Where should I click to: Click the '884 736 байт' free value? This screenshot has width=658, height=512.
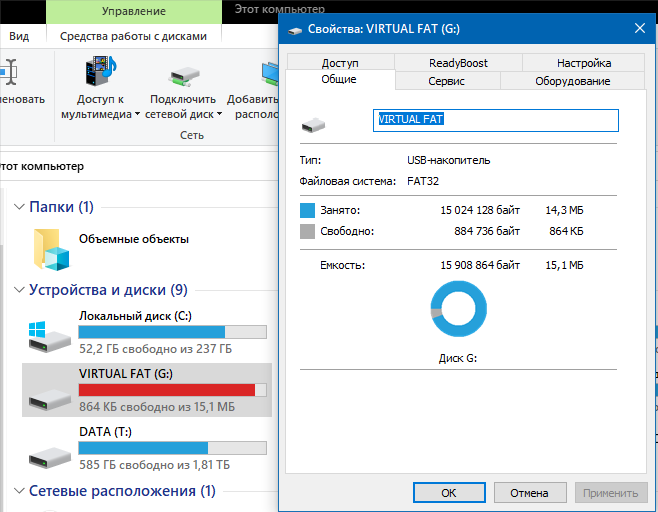[487, 231]
